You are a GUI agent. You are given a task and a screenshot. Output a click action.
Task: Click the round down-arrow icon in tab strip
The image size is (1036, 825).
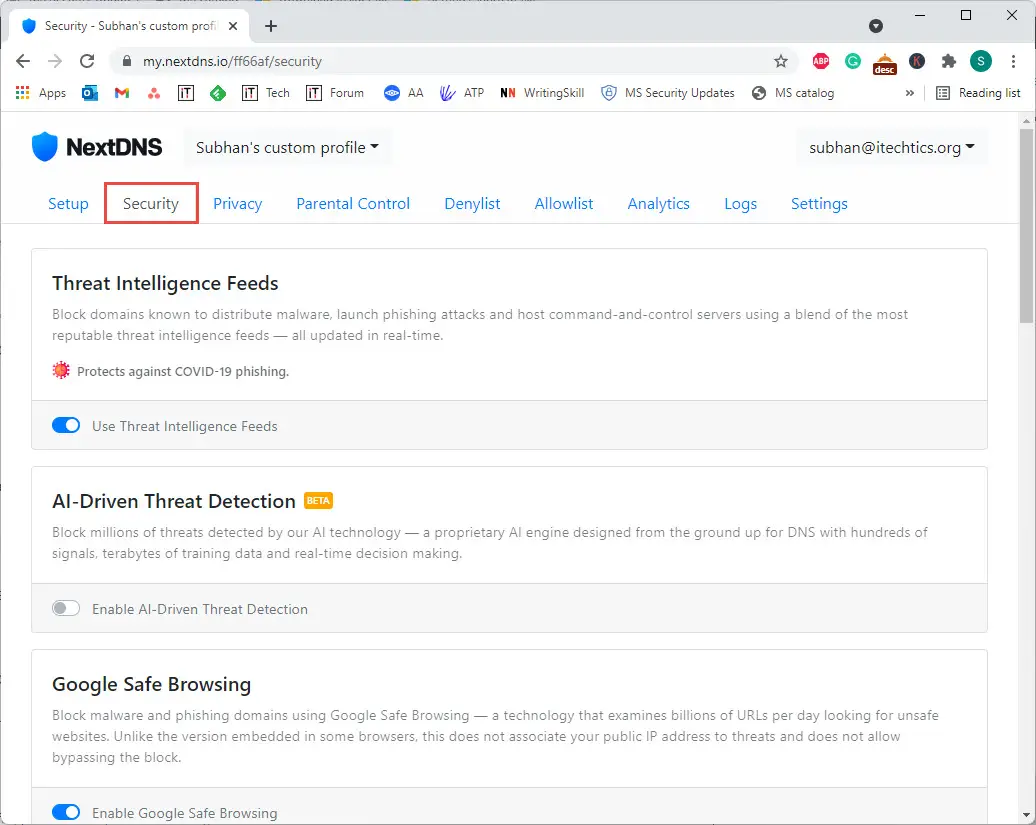point(876,26)
